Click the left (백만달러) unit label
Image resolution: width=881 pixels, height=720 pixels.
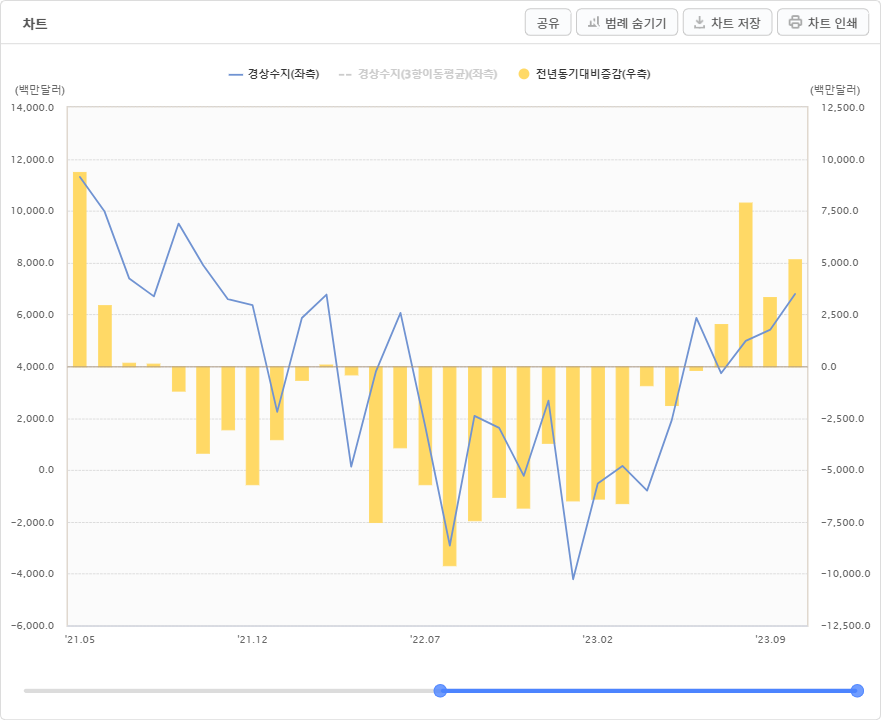coord(40,90)
